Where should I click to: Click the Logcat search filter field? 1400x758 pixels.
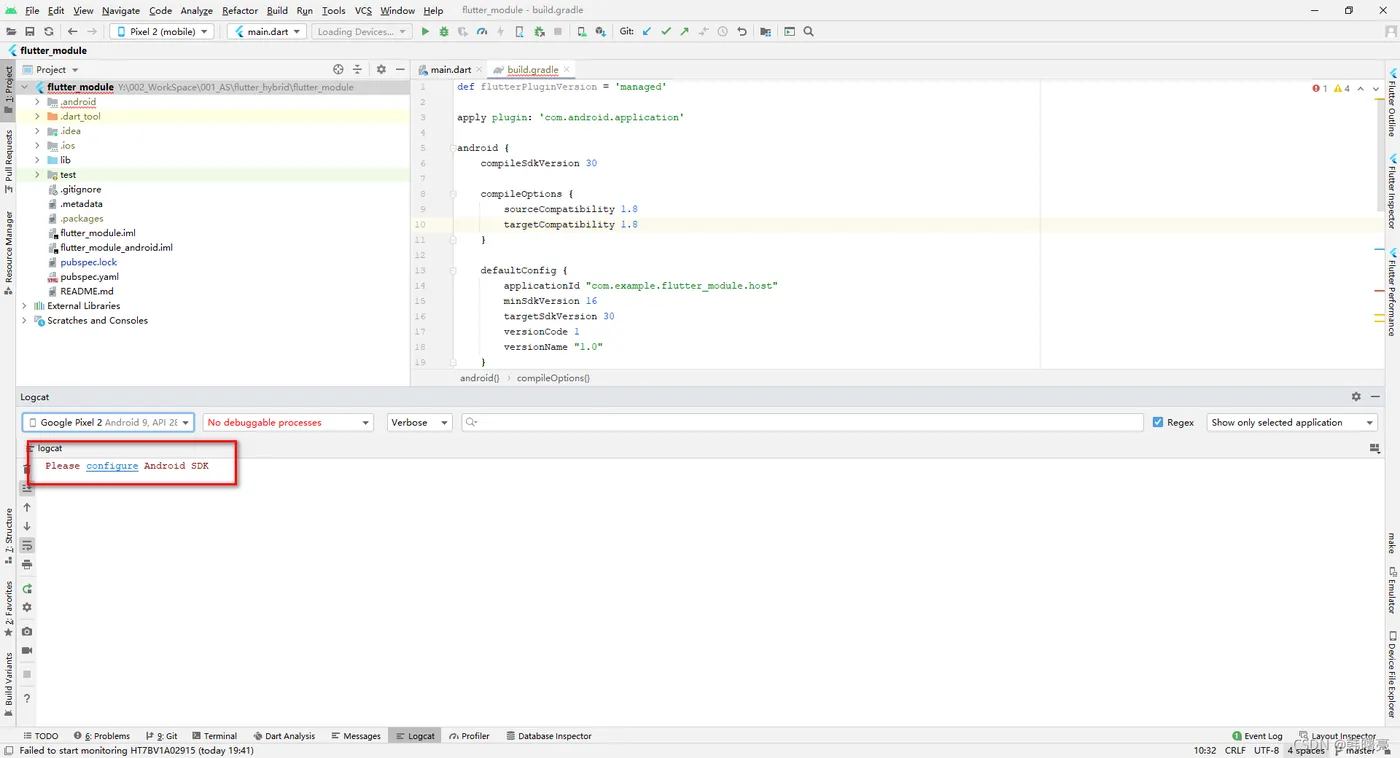[802, 423]
